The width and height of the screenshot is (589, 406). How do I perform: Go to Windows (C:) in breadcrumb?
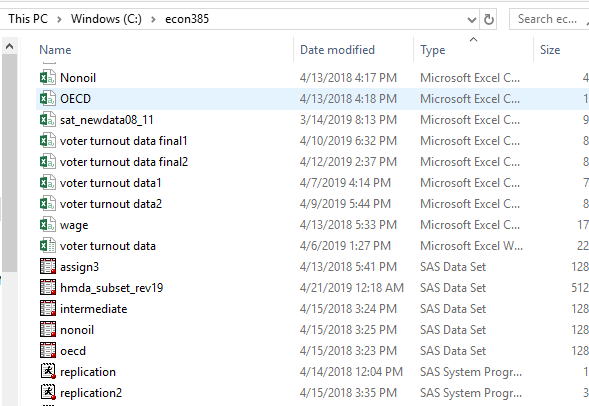[x=106, y=19]
